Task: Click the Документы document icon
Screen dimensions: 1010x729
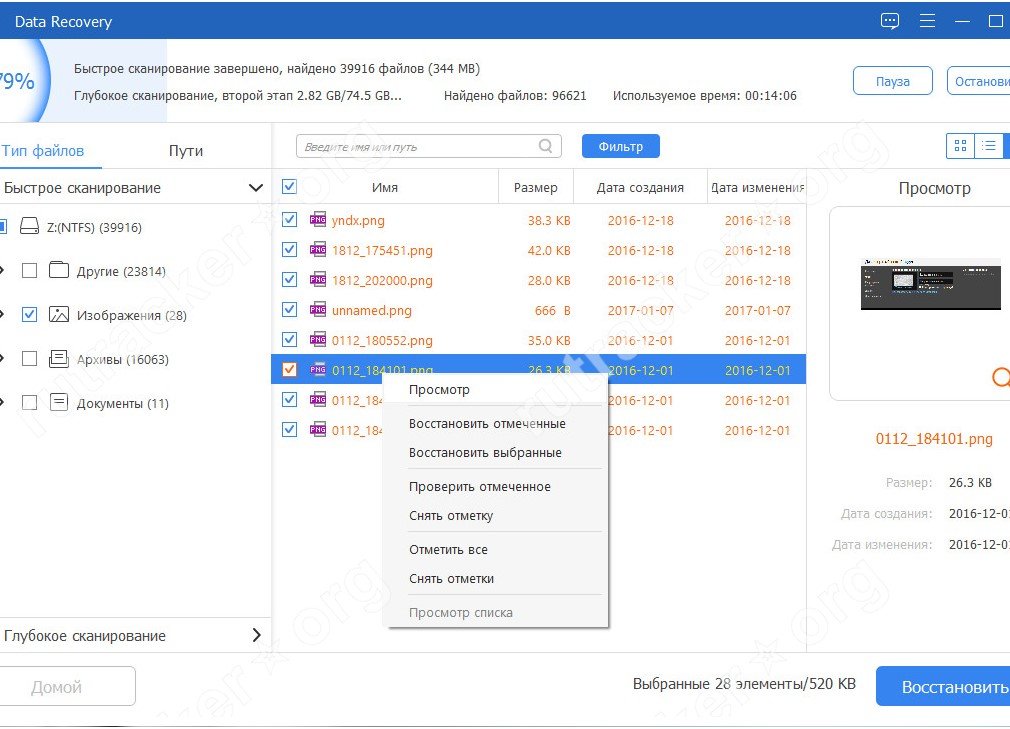Action: [x=59, y=402]
